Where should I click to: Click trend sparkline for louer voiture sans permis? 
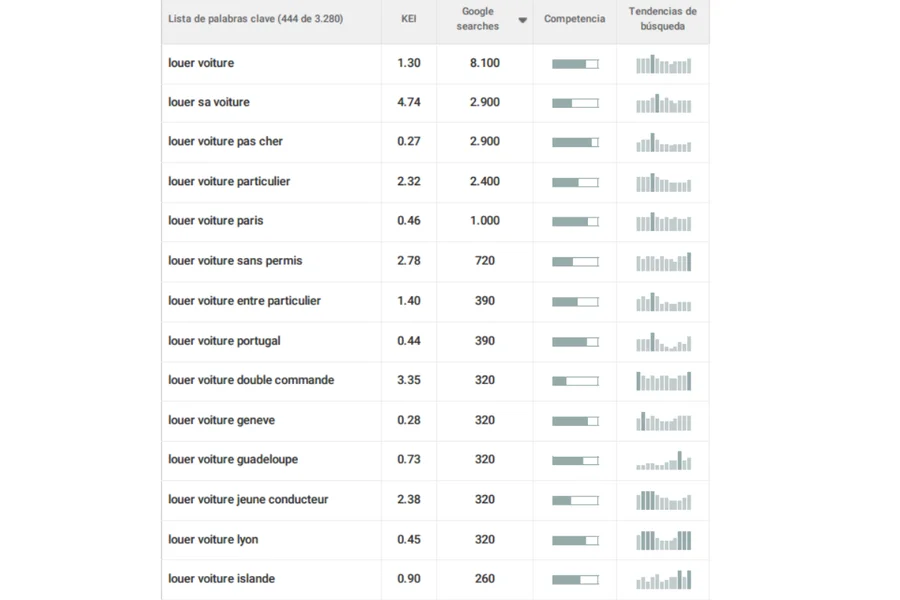pyautogui.click(x=663, y=262)
